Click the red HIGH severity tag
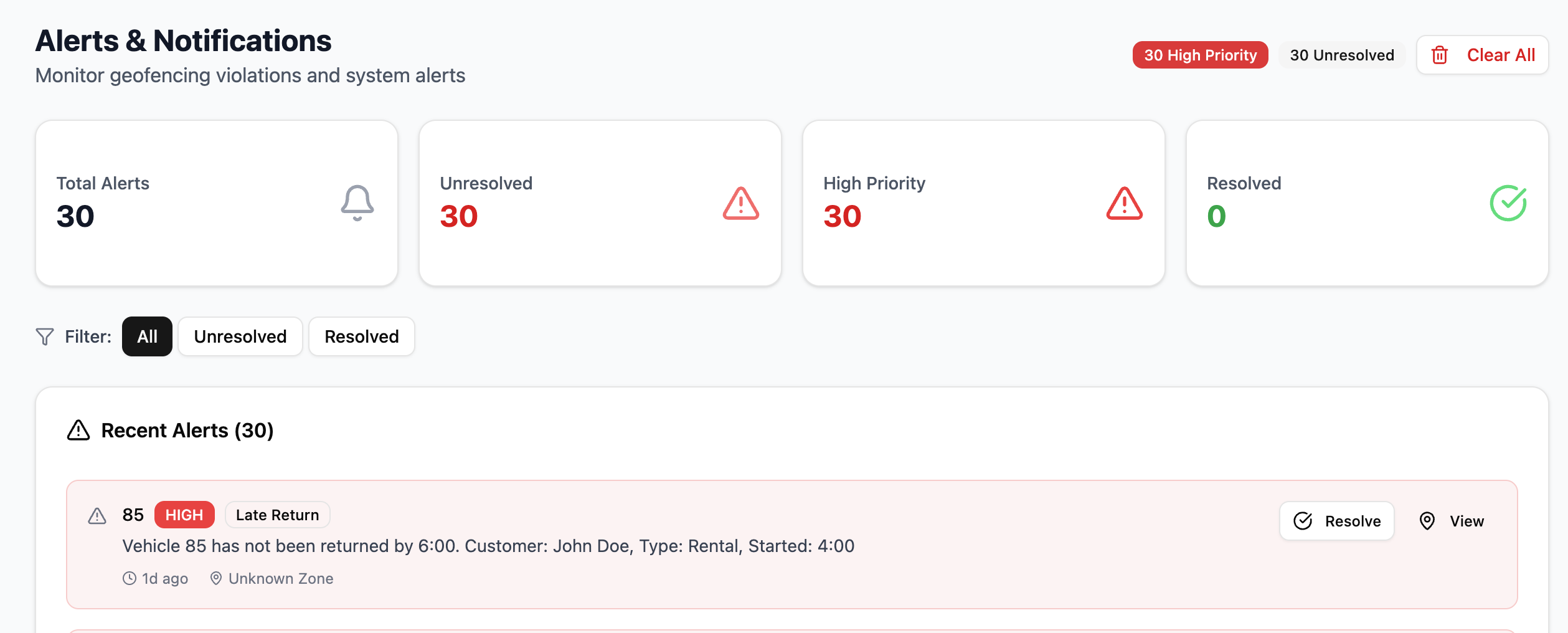Viewport: 1568px width, 633px height. click(x=184, y=515)
